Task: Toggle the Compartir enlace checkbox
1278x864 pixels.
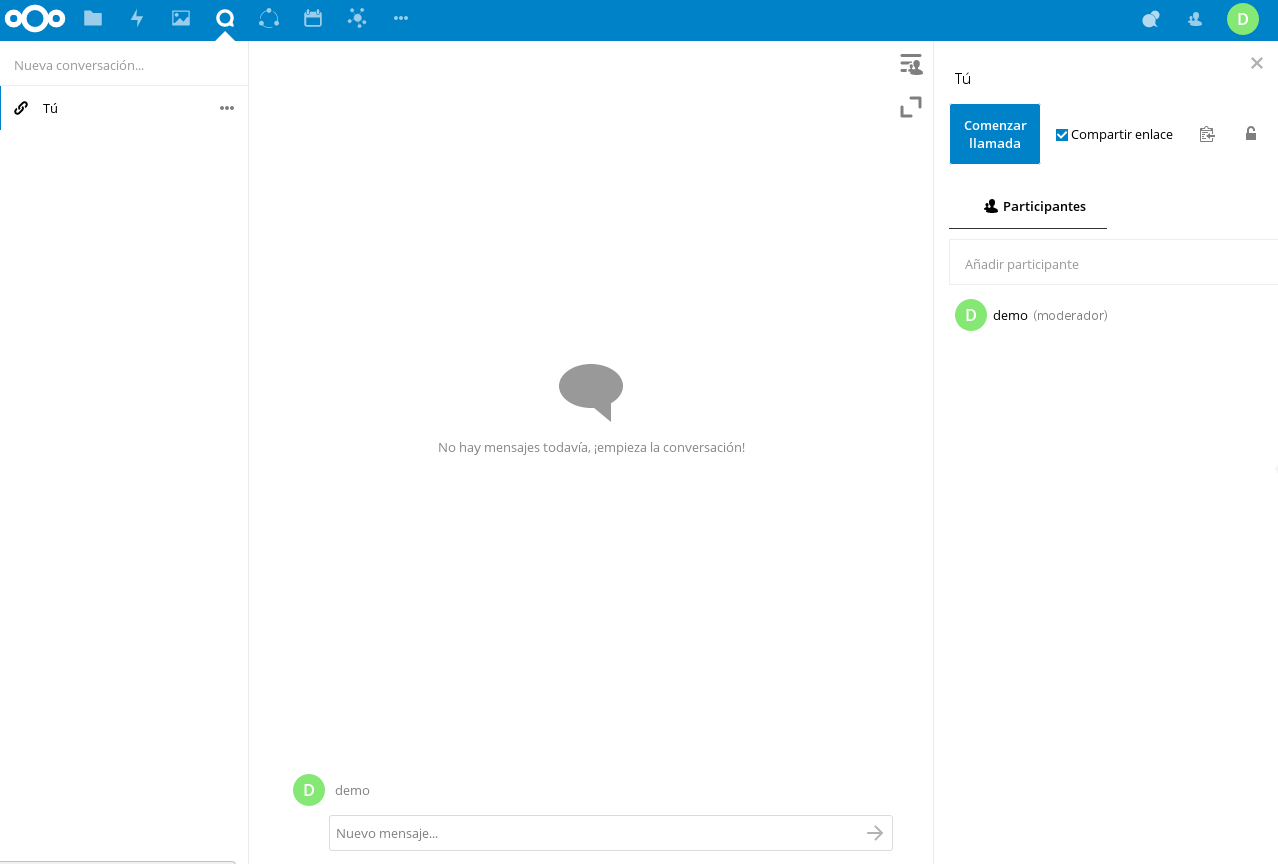Action: point(1062,135)
